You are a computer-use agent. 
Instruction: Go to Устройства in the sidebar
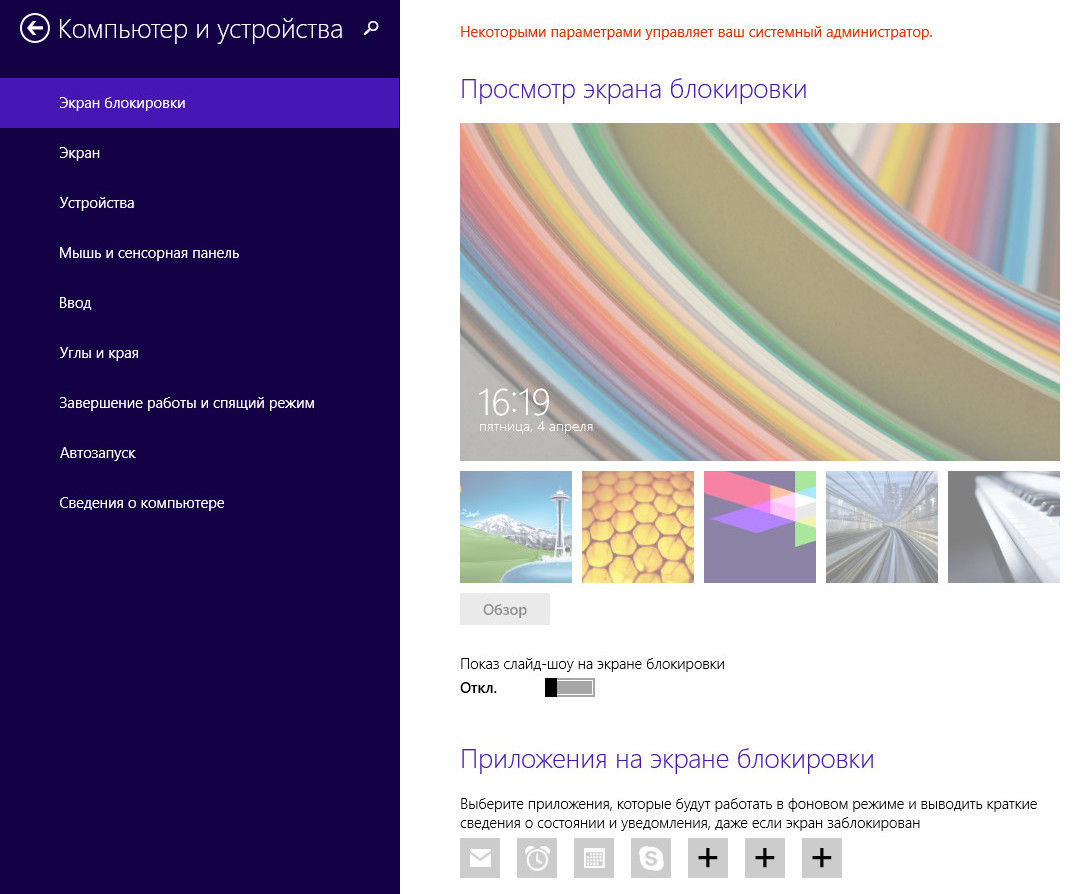coord(97,203)
